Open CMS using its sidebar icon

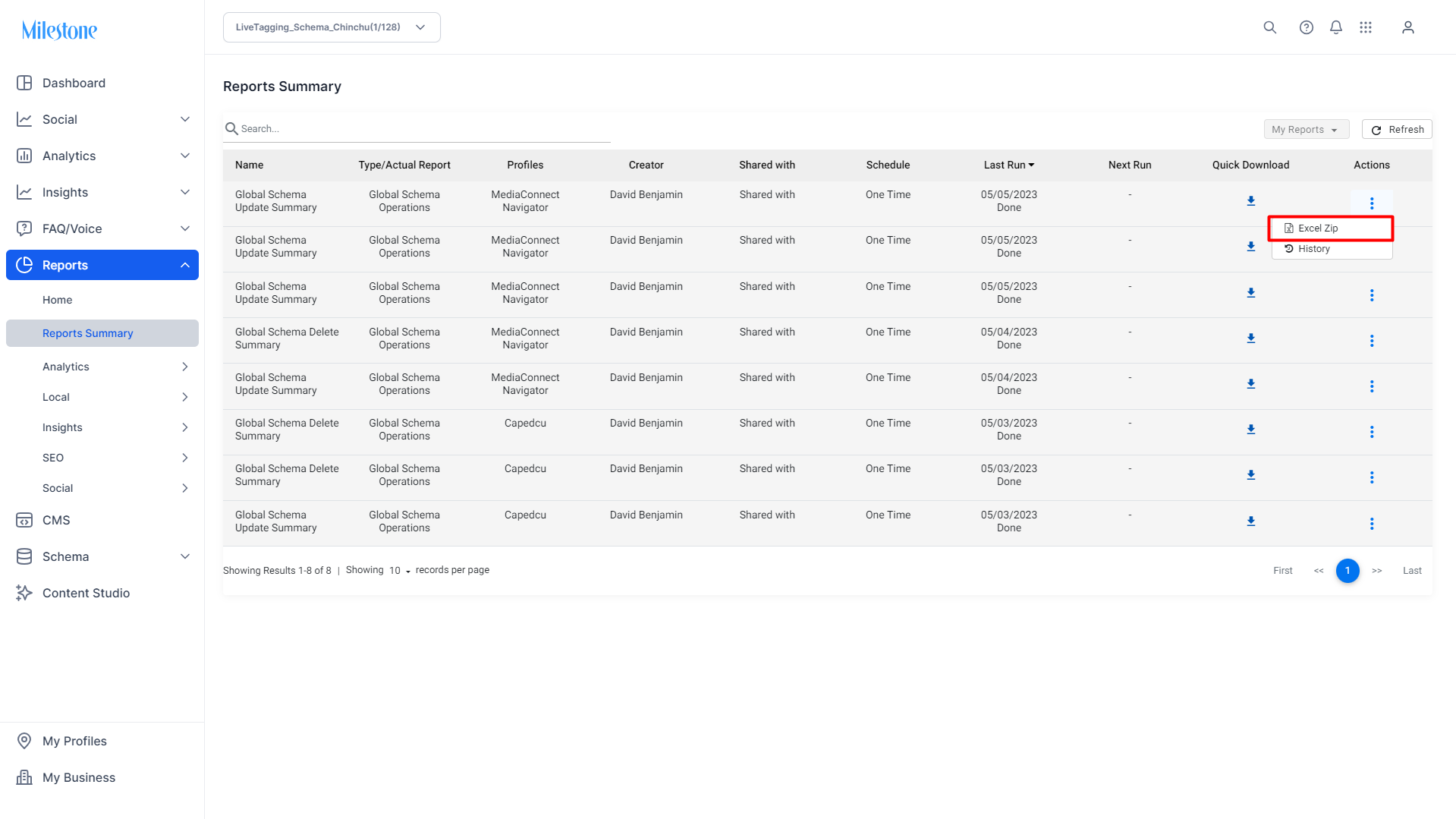tap(24, 520)
